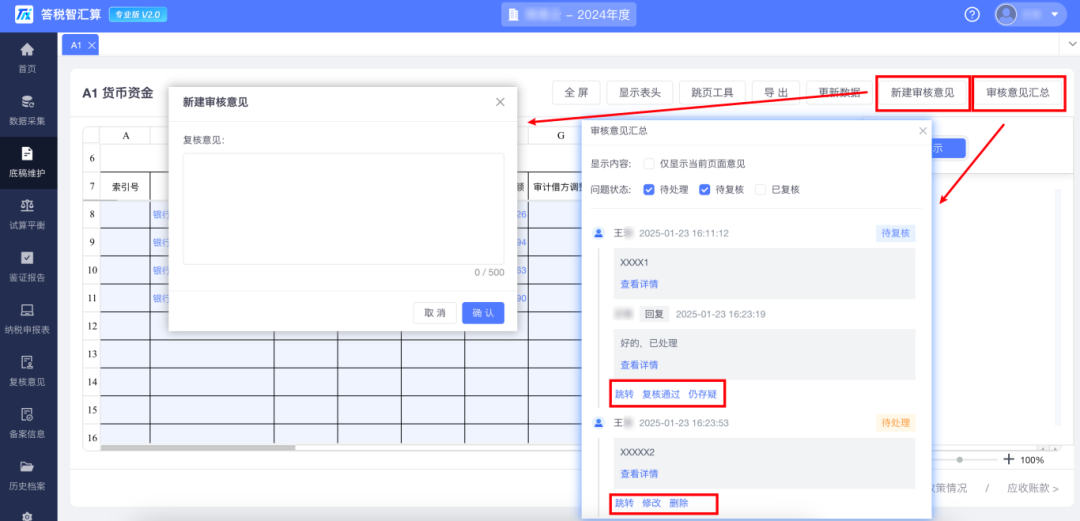Screen dimensions: 1080x521
Task: Click the 更新数据 button
Action: [839, 93]
